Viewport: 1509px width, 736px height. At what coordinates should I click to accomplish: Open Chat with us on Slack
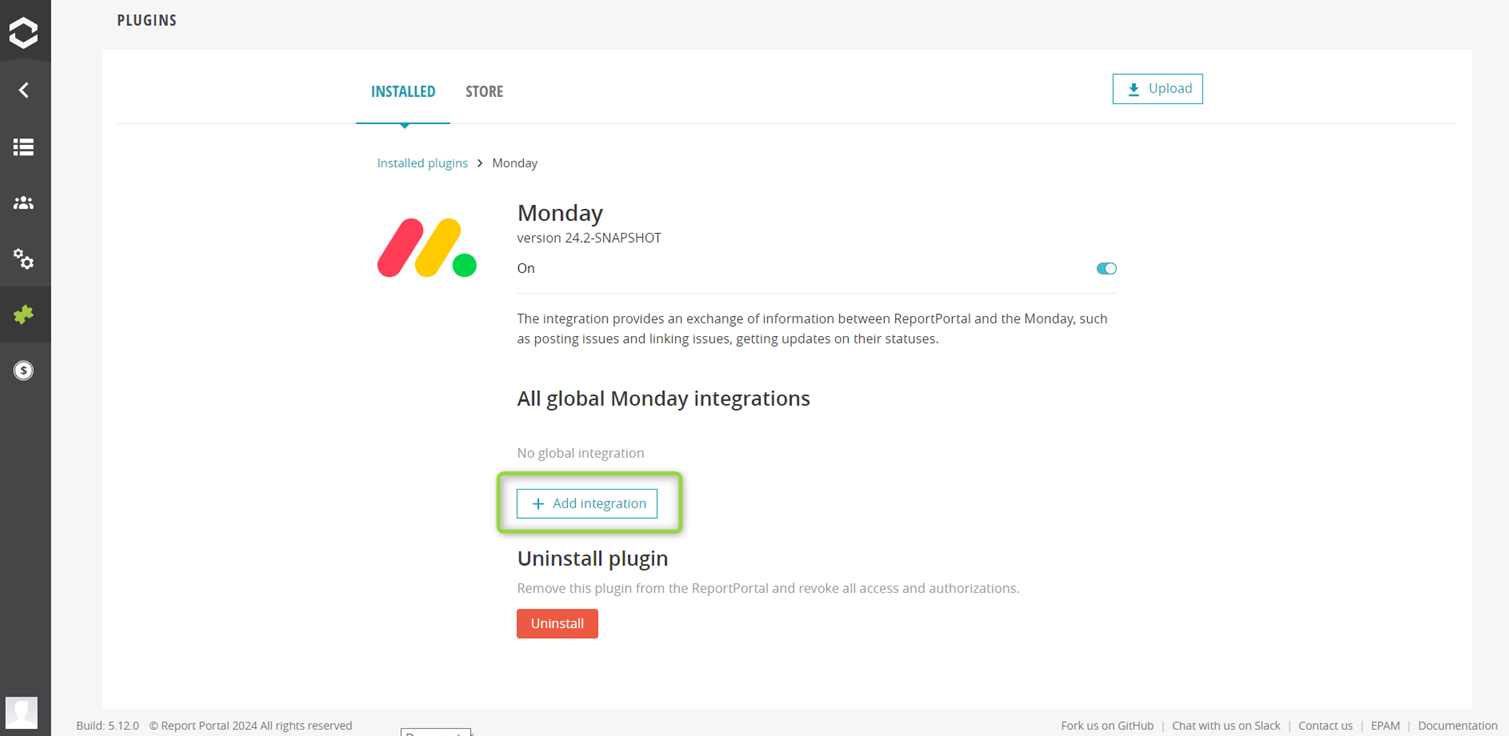[1226, 725]
